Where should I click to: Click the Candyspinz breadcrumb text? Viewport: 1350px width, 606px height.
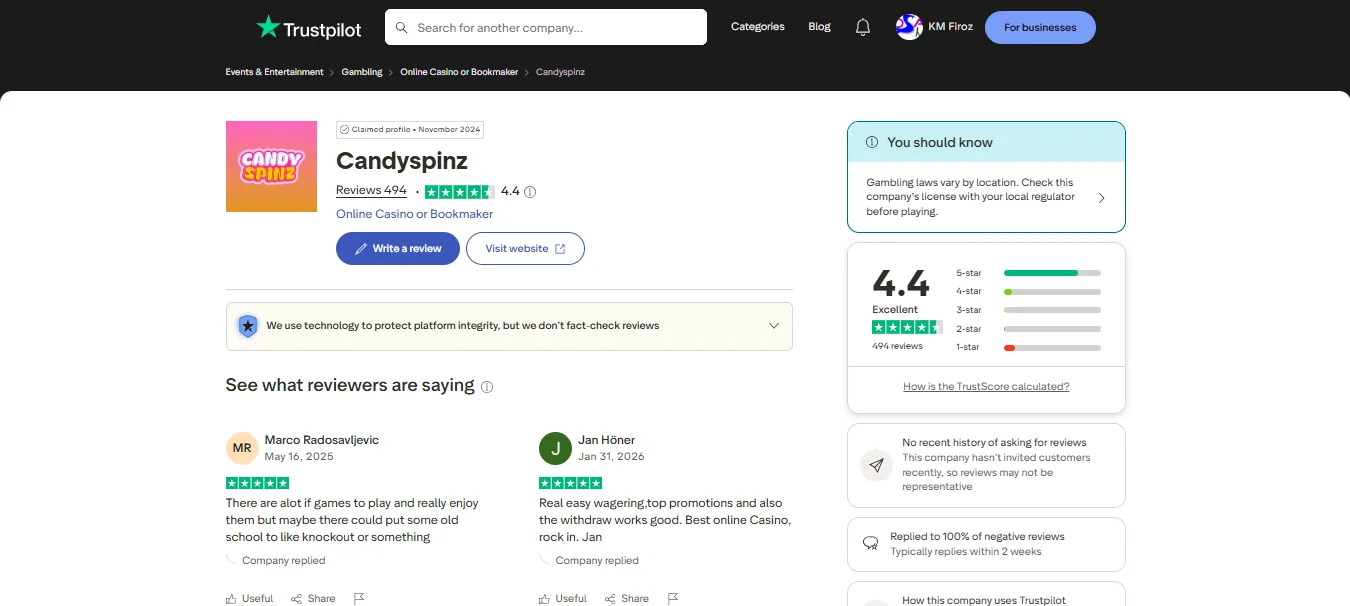560,72
